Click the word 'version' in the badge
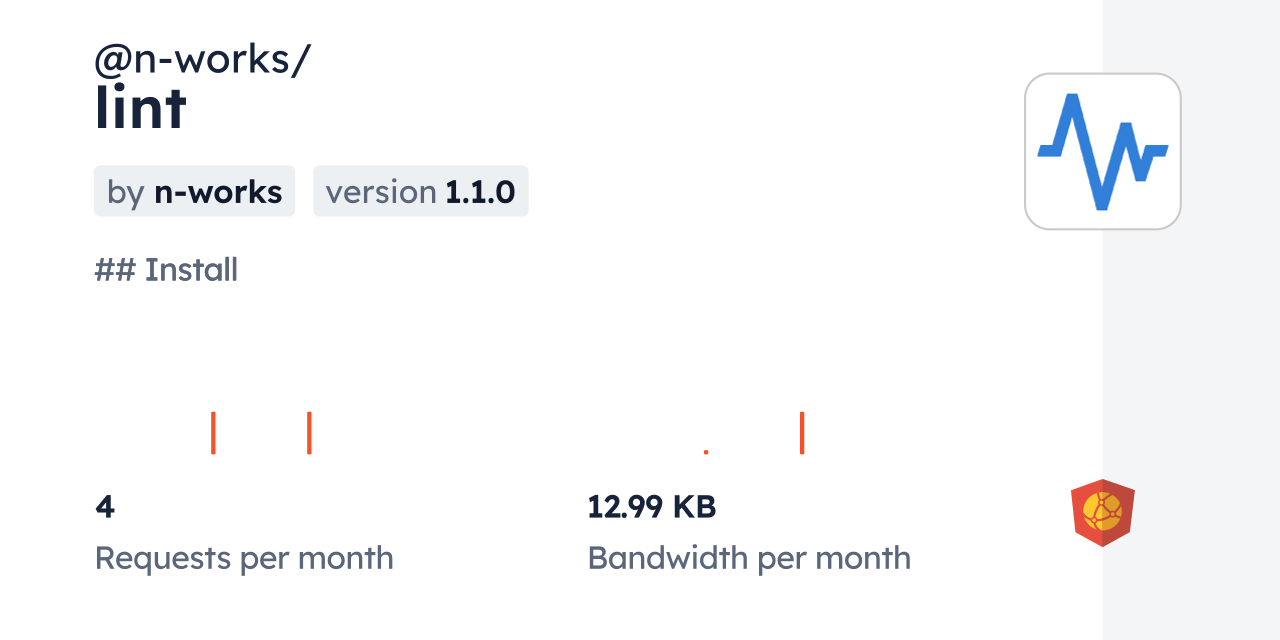Image resolution: width=1280 pixels, height=640 pixels. pyautogui.click(x=381, y=192)
